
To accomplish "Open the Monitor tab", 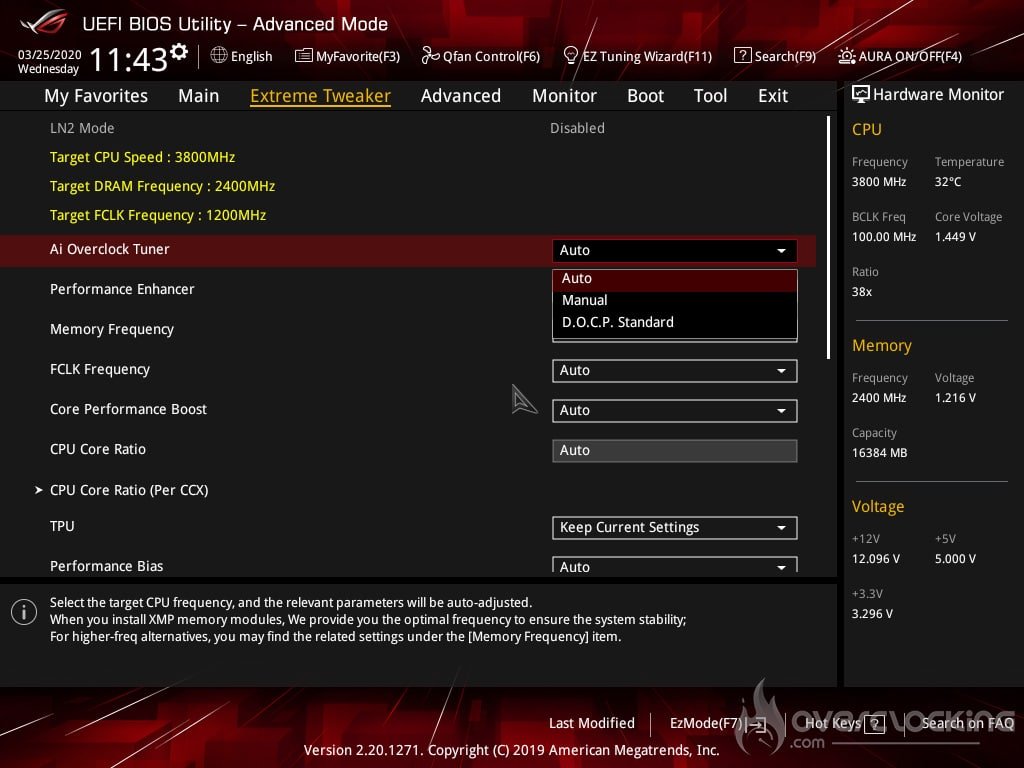I will pyautogui.click(x=564, y=96).
